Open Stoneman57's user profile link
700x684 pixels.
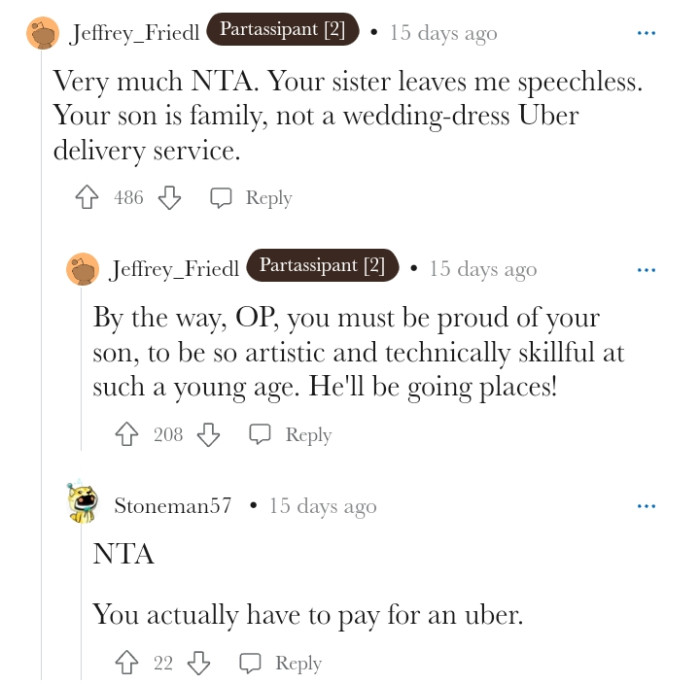[x=172, y=506]
